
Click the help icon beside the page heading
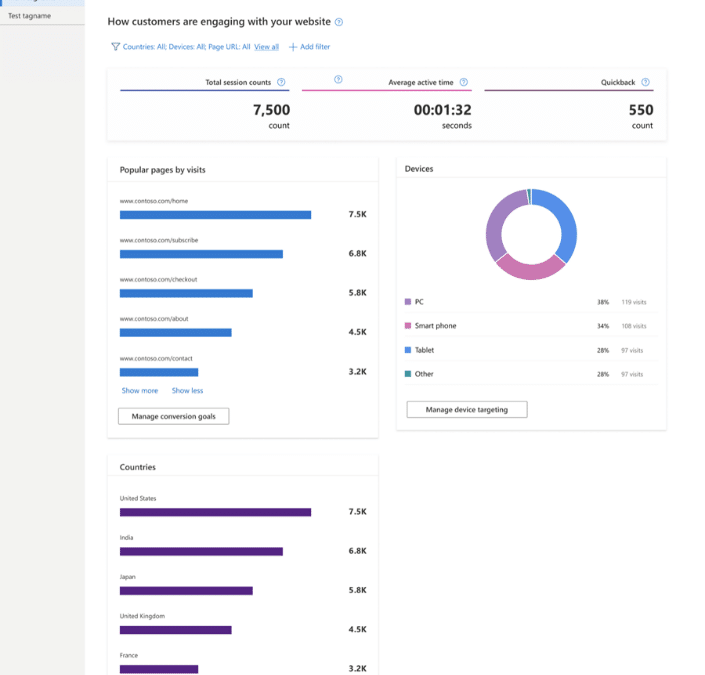pyautogui.click(x=339, y=22)
